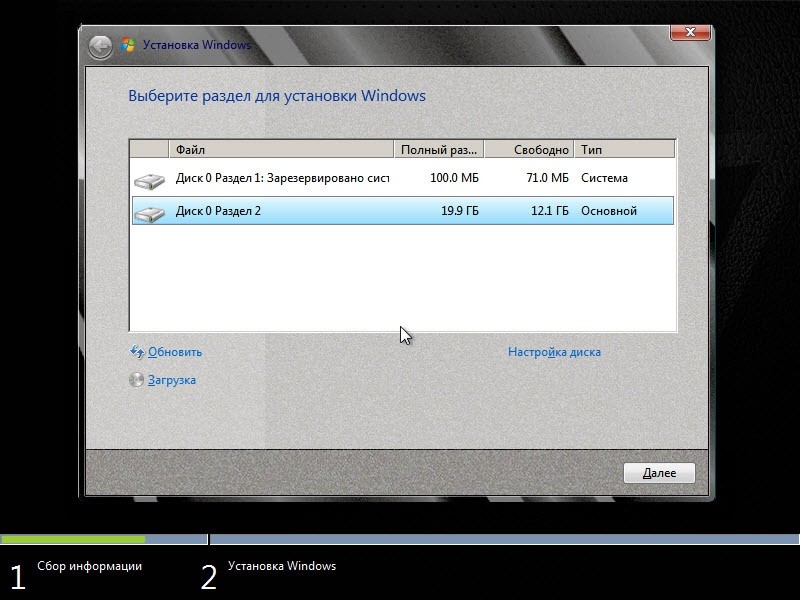Click the drive icon for Диск 0 Раздел 1
This screenshot has width=800, height=600.
(x=149, y=181)
